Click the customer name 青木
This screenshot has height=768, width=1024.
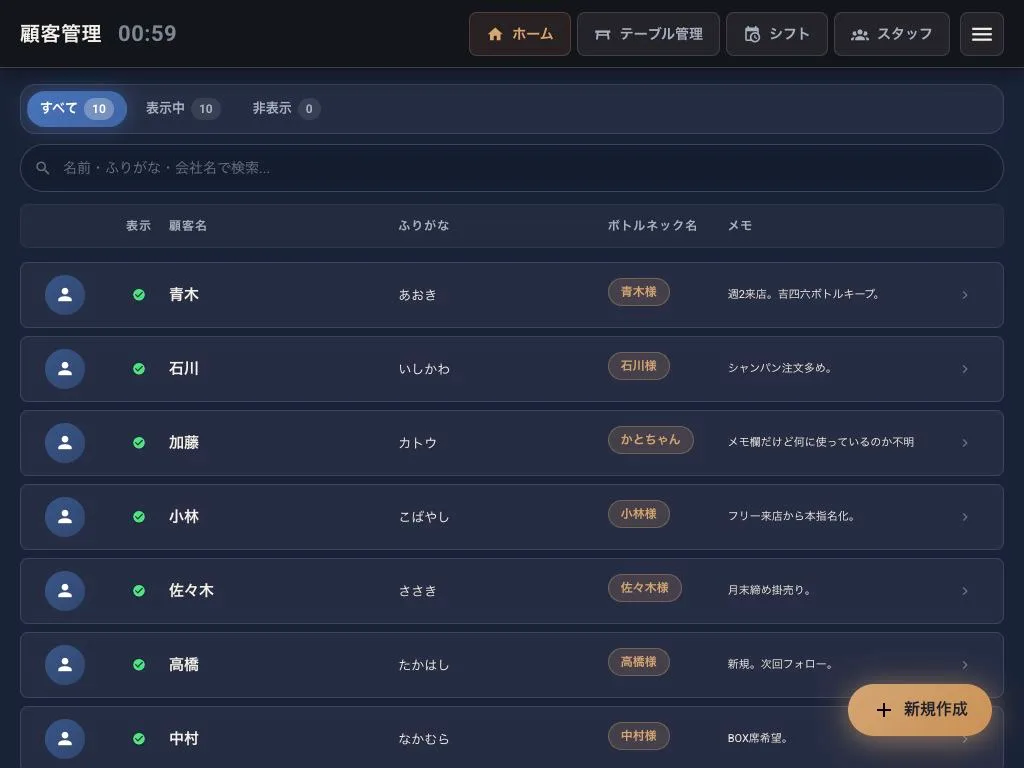tap(184, 295)
